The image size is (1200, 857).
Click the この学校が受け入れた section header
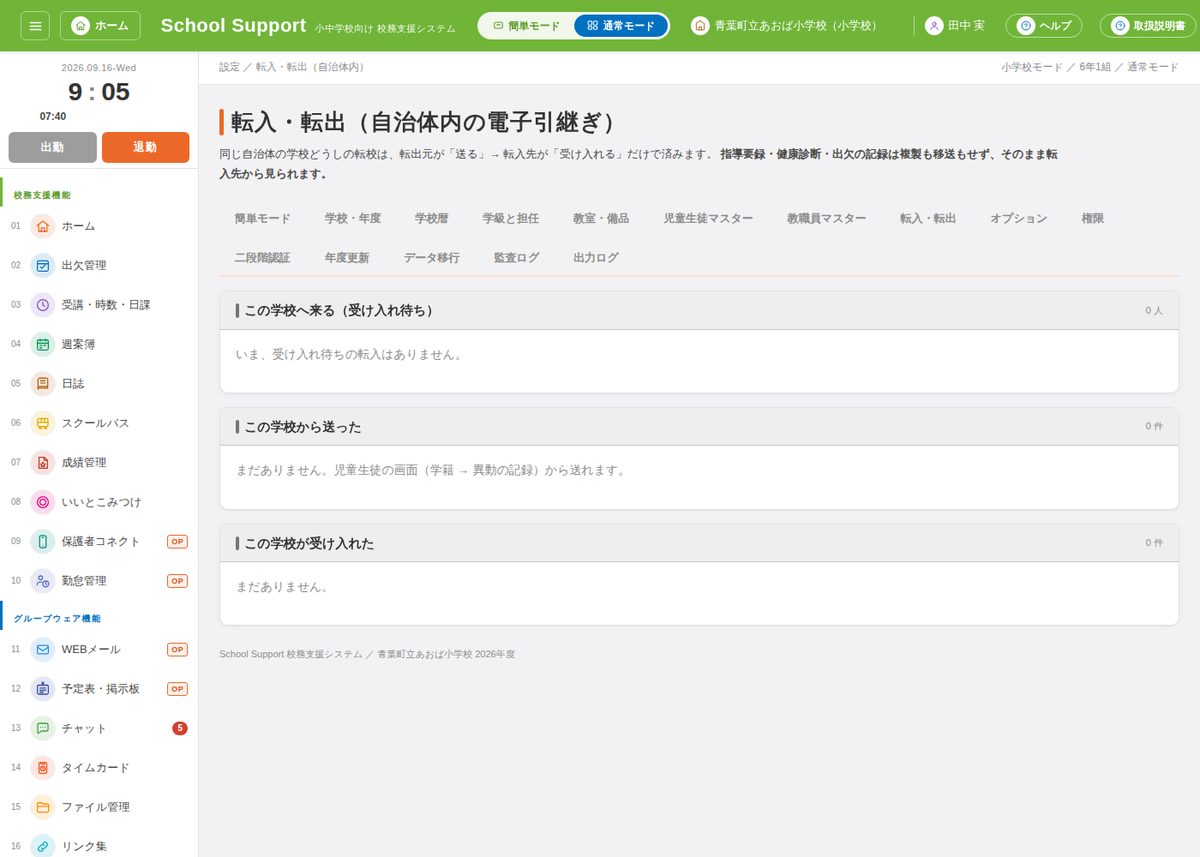click(x=699, y=543)
